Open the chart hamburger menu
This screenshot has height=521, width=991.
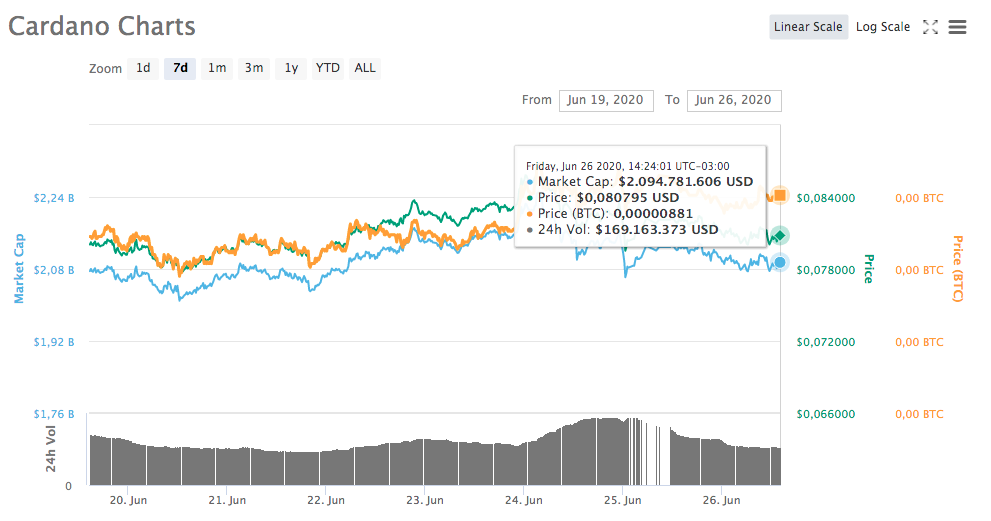coord(957,27)
